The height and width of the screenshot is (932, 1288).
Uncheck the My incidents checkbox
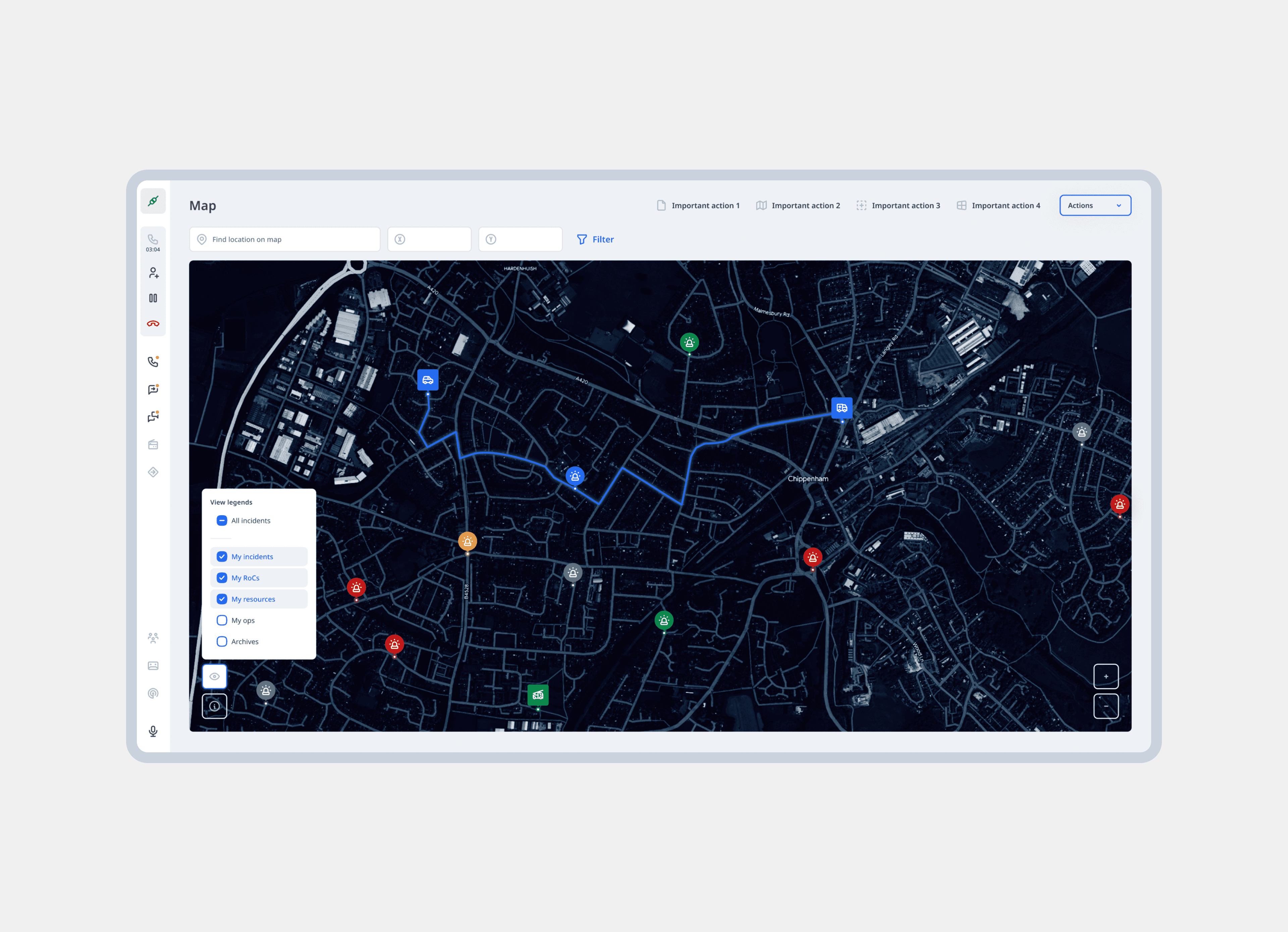pos(222,557)
